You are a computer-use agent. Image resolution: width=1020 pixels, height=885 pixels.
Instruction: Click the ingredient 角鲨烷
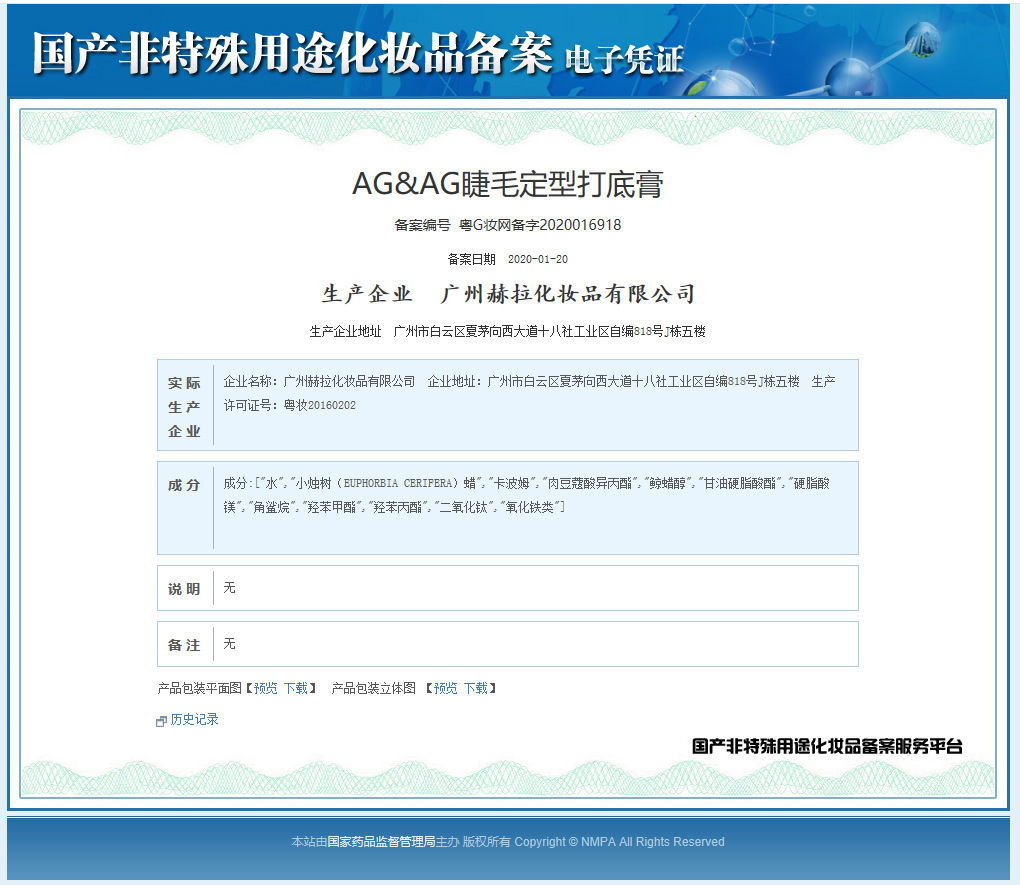(x=270, y=508)
